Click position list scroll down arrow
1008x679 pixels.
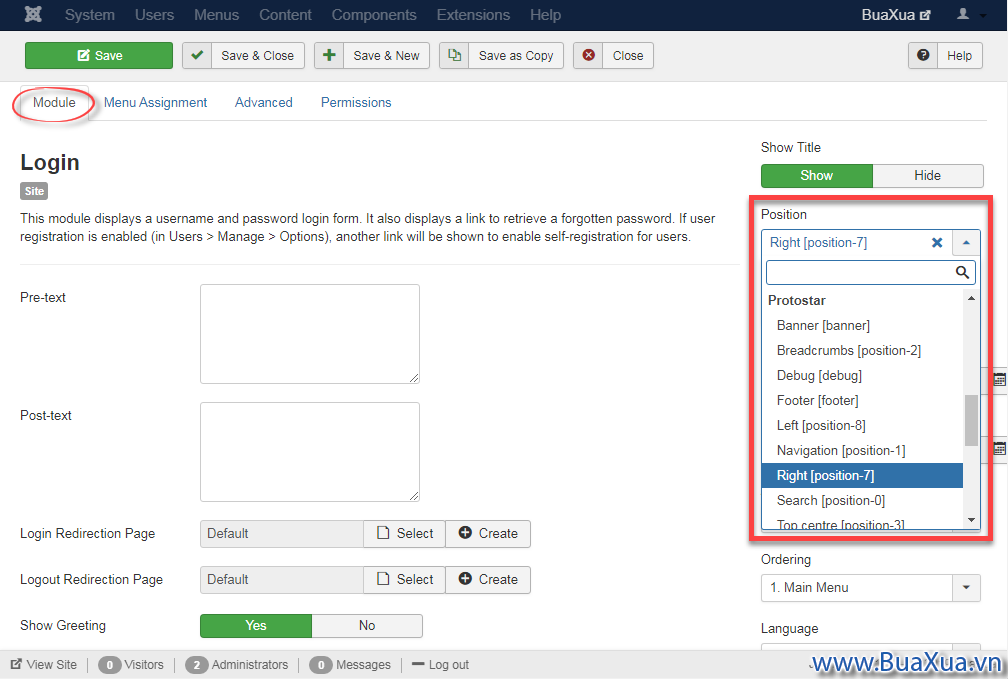971,520
